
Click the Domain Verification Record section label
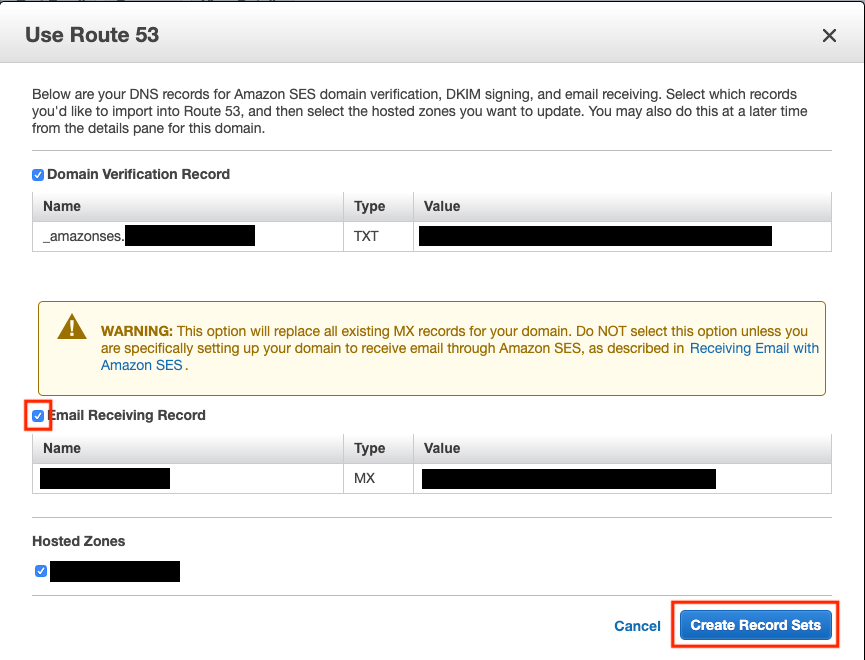point(138,174)
